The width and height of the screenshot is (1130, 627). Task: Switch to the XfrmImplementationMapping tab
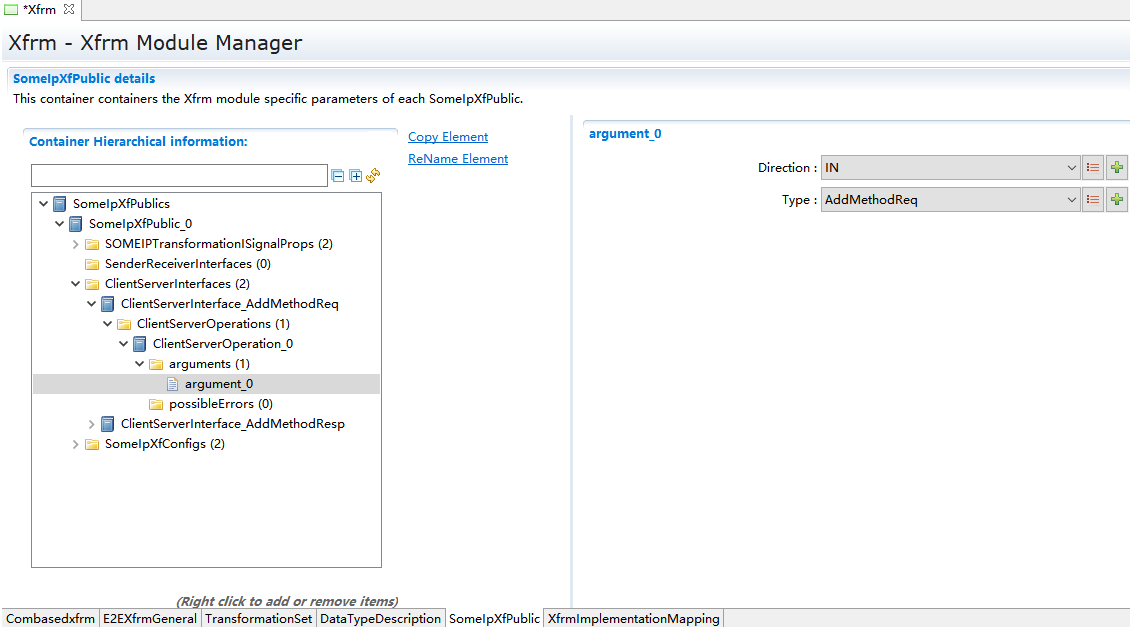coord(633,619)
